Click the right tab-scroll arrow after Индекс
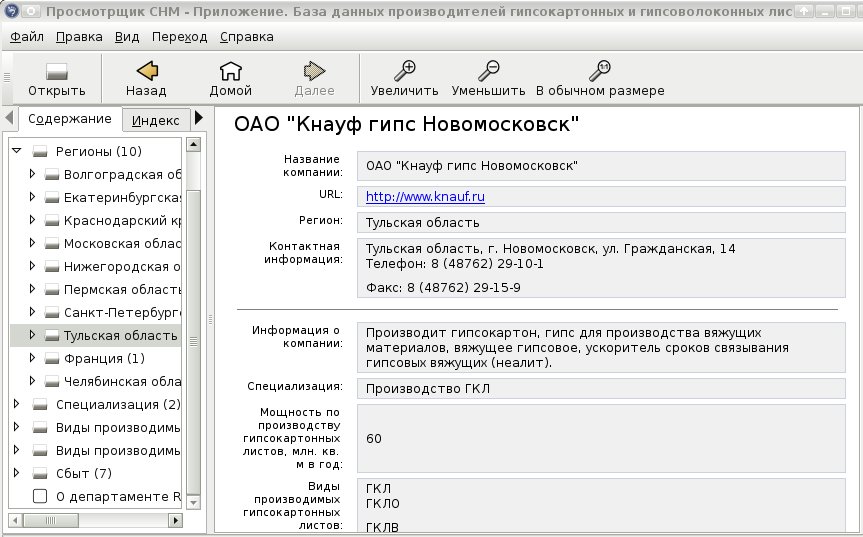 click(199, 117)
